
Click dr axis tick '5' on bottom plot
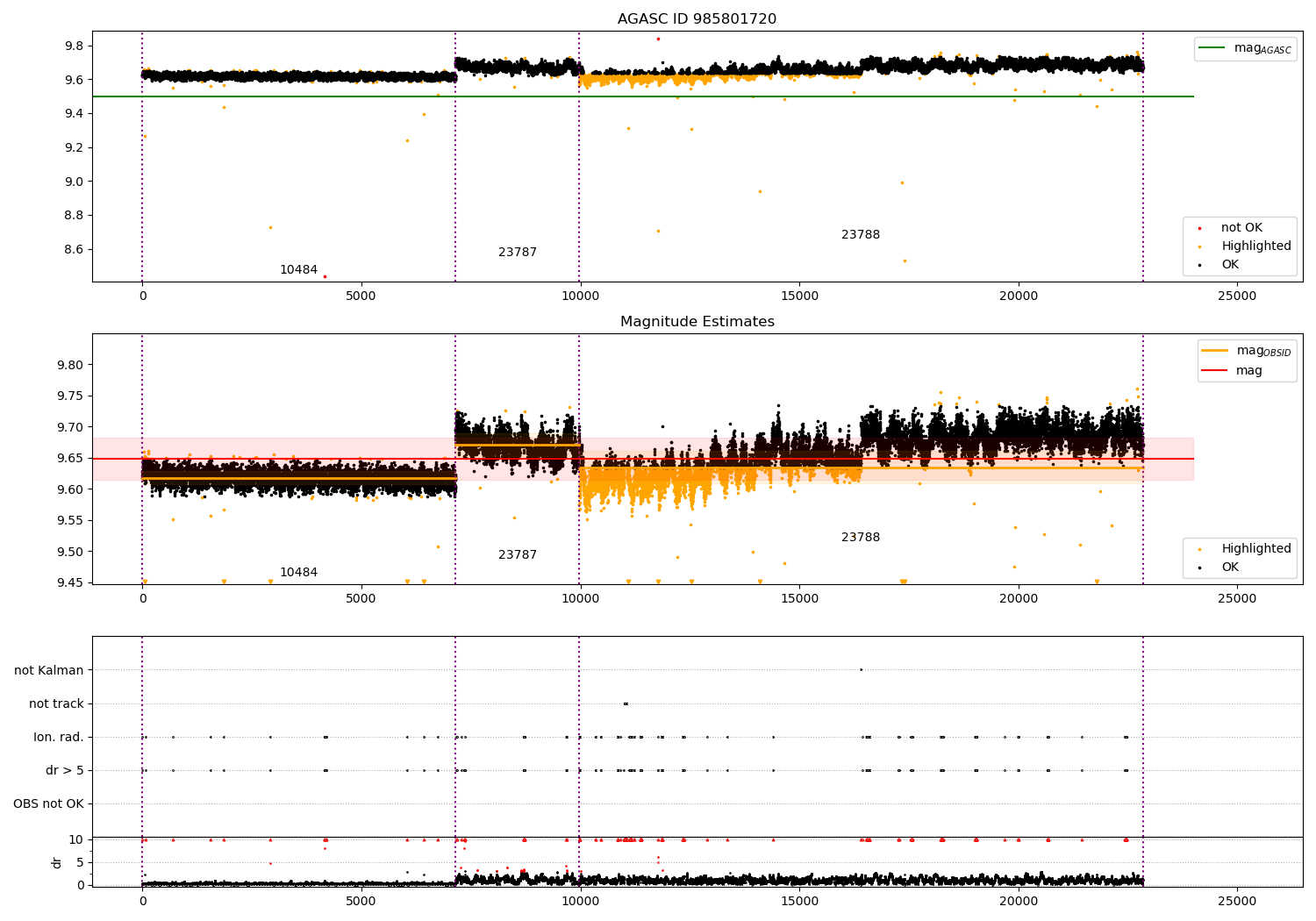[80, 863]
